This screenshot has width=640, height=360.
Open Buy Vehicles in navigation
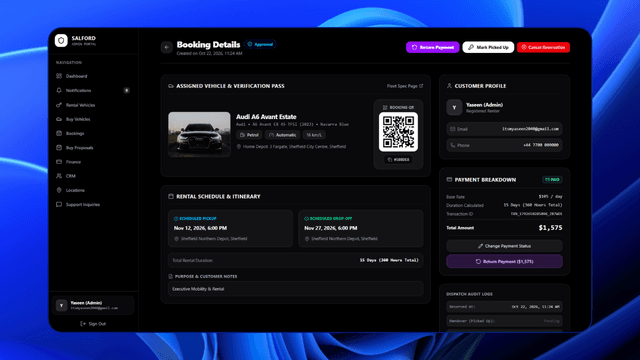pos(78,119)
